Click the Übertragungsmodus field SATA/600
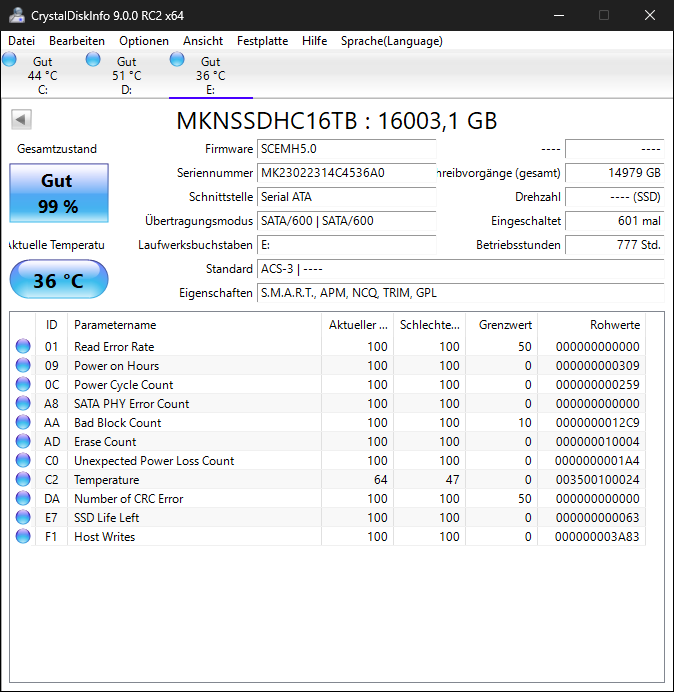This screenshot has height=692, width=674. (x=346, y=221)
